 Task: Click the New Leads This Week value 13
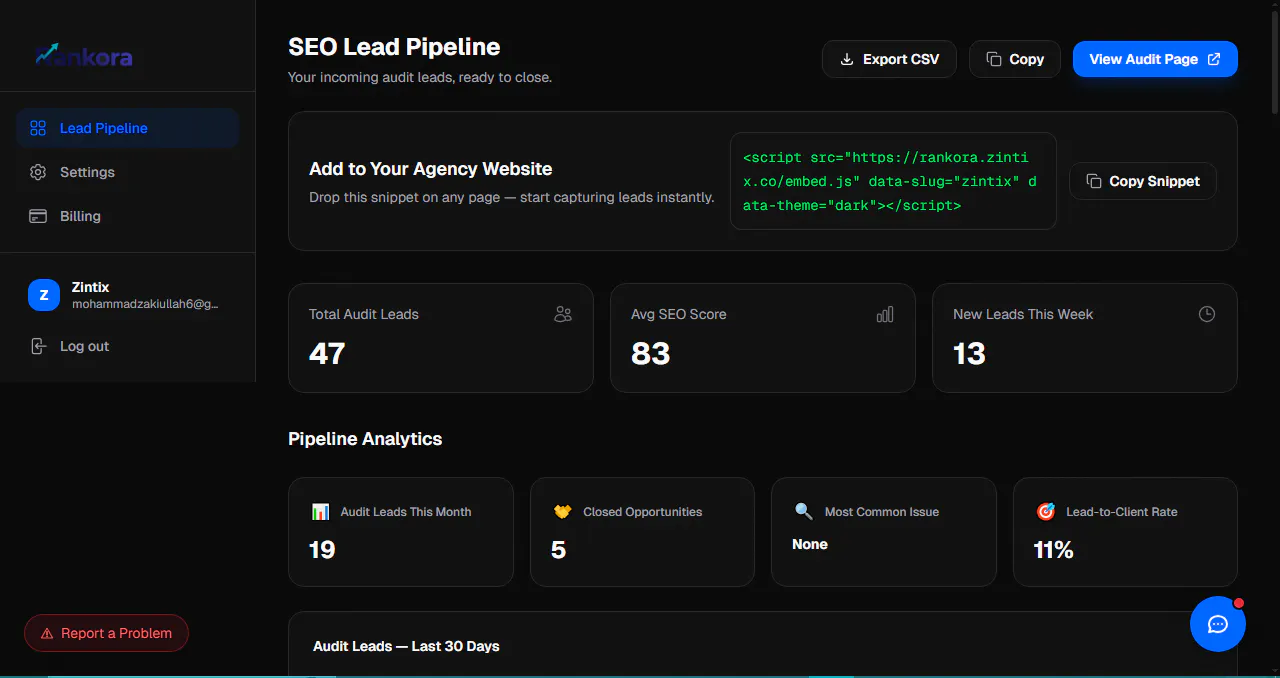click(x=970, y=354)
